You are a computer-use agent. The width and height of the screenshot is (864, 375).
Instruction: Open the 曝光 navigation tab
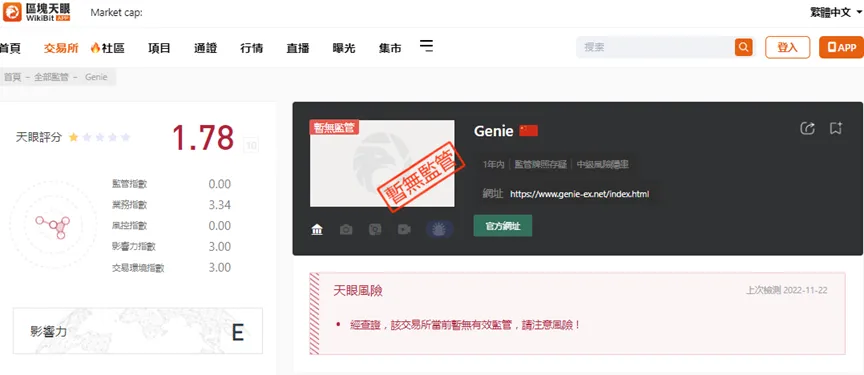pyautogui.click(x=344, y=48)
